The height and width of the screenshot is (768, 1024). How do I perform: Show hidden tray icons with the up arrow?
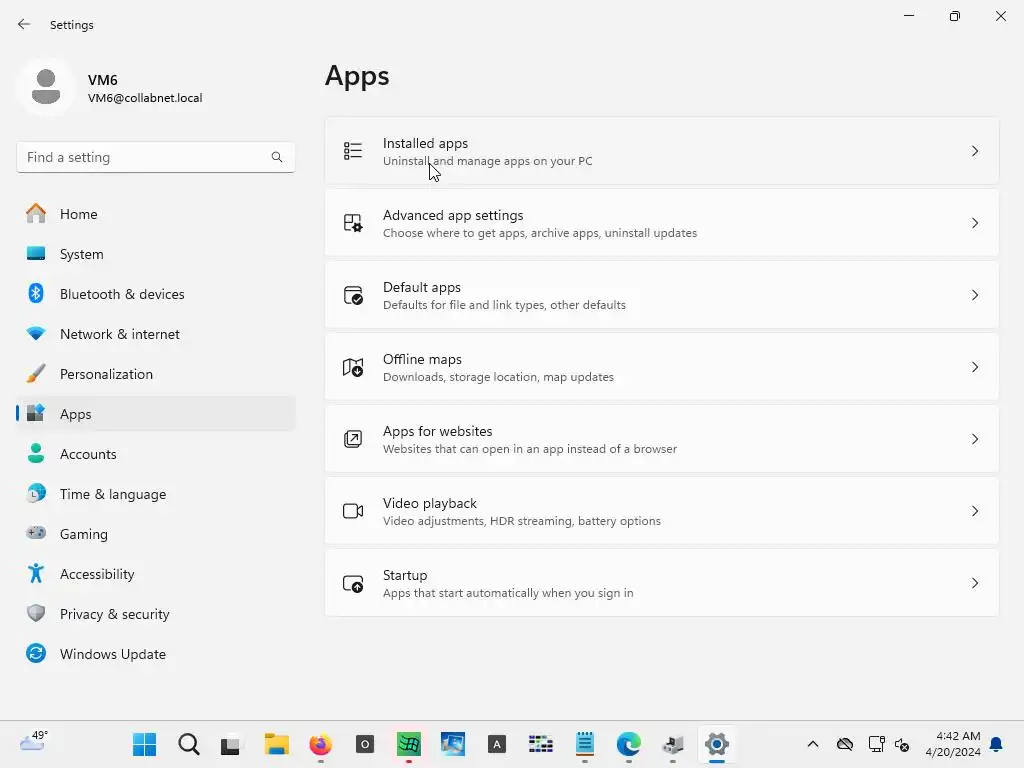(x=812, y=744)
